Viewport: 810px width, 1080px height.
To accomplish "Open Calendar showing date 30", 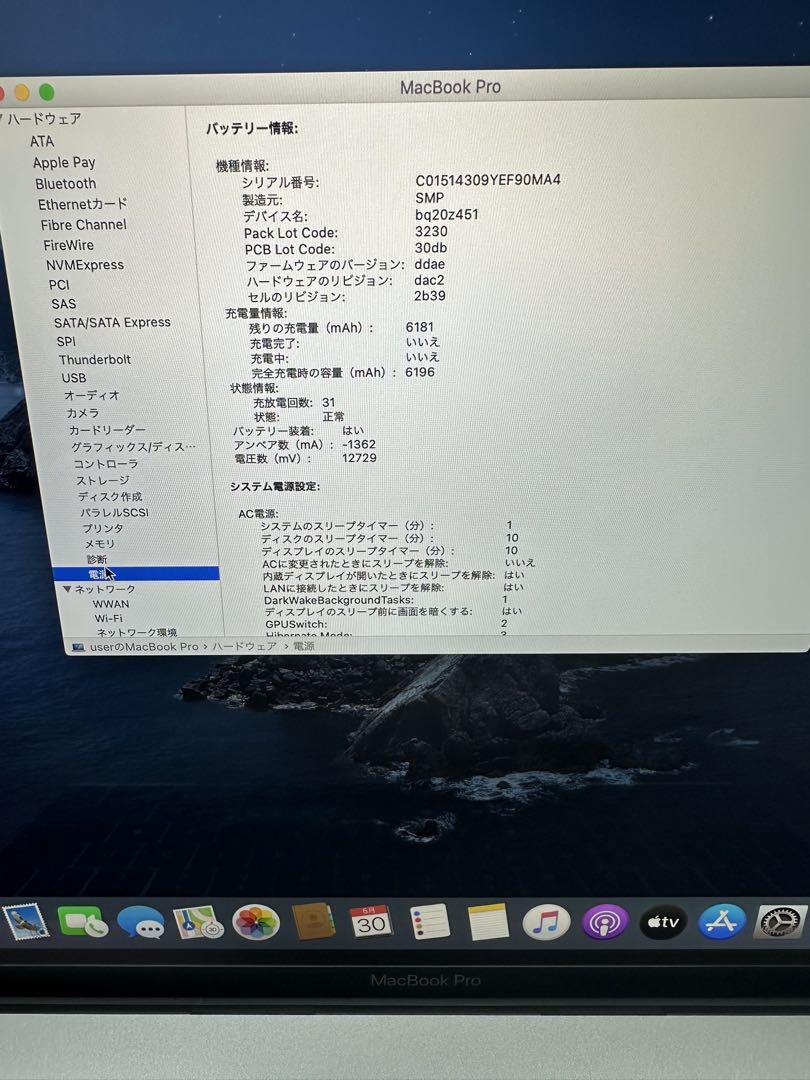I will point(371,922).
